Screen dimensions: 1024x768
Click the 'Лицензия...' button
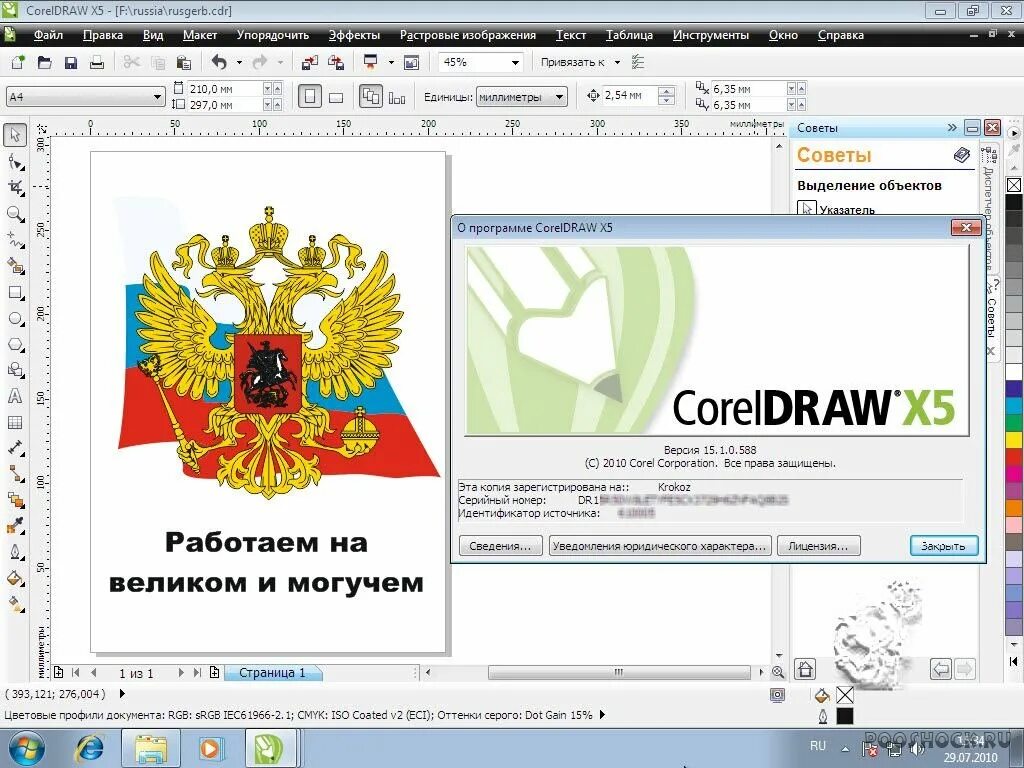pos(818,546)
